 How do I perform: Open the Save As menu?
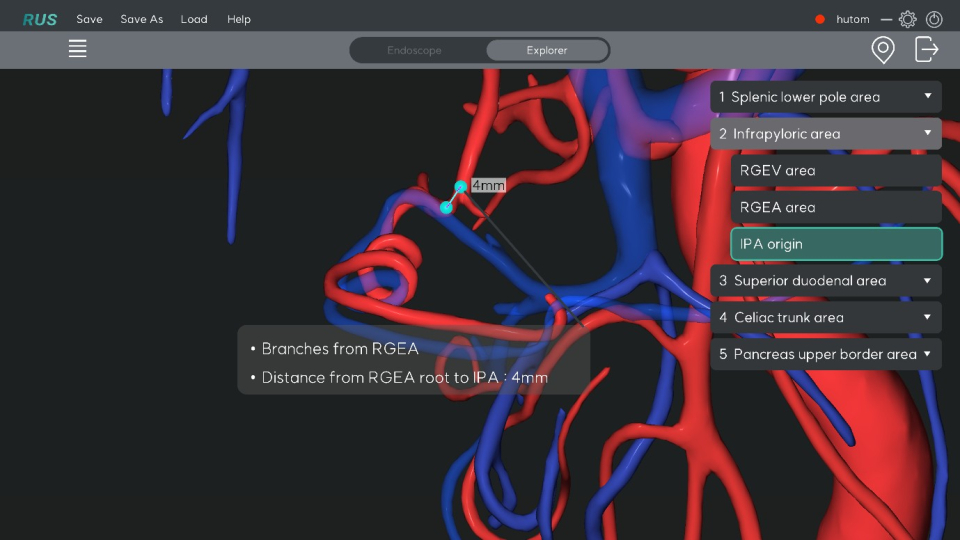click(141, 19)
